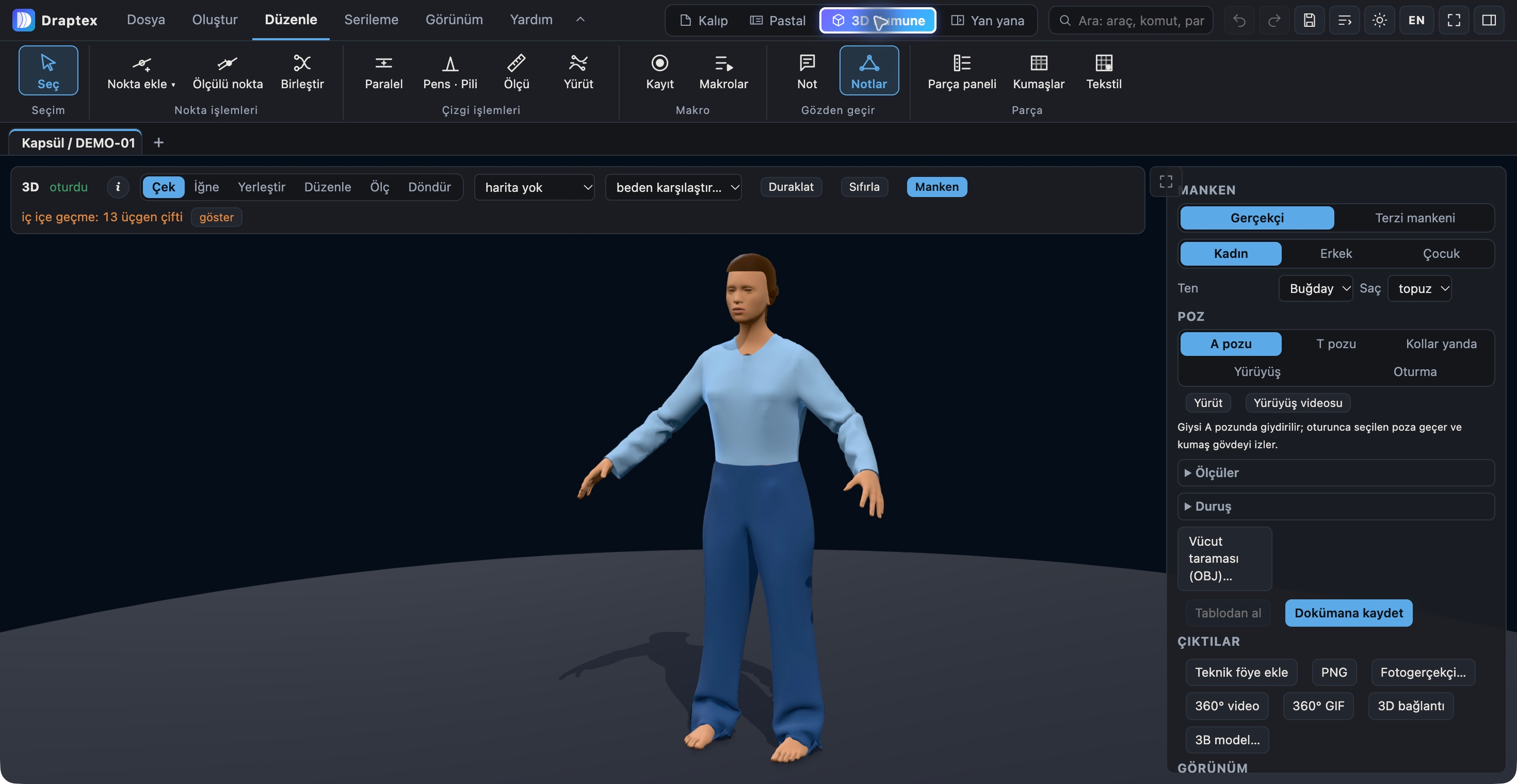
Task: Toggle the Manken visibility button
Action: click(937, 187)
